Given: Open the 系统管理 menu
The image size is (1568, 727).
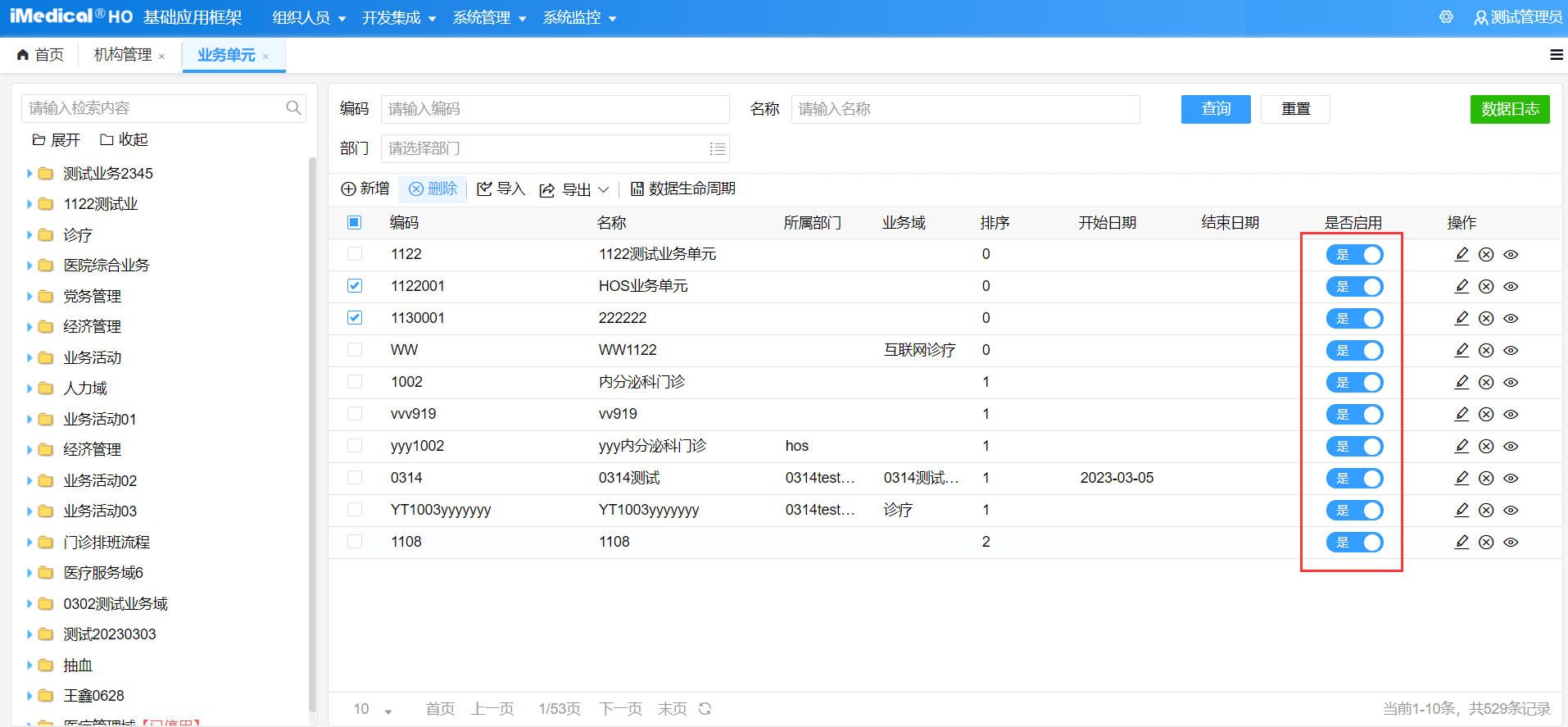Looking at the screenshot, I should point(489,17).
